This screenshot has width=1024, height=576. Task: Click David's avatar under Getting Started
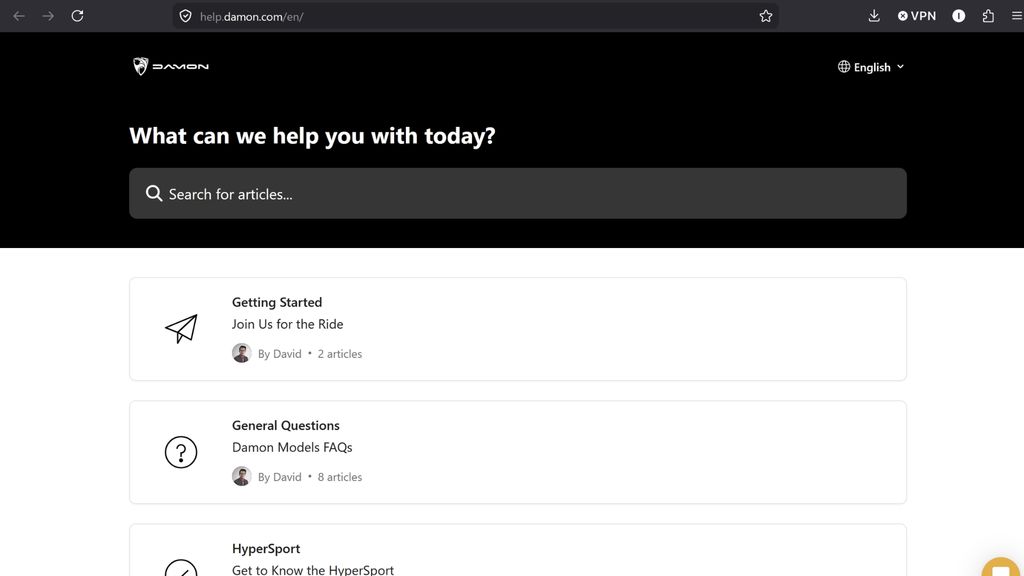(x=241, y=353)
